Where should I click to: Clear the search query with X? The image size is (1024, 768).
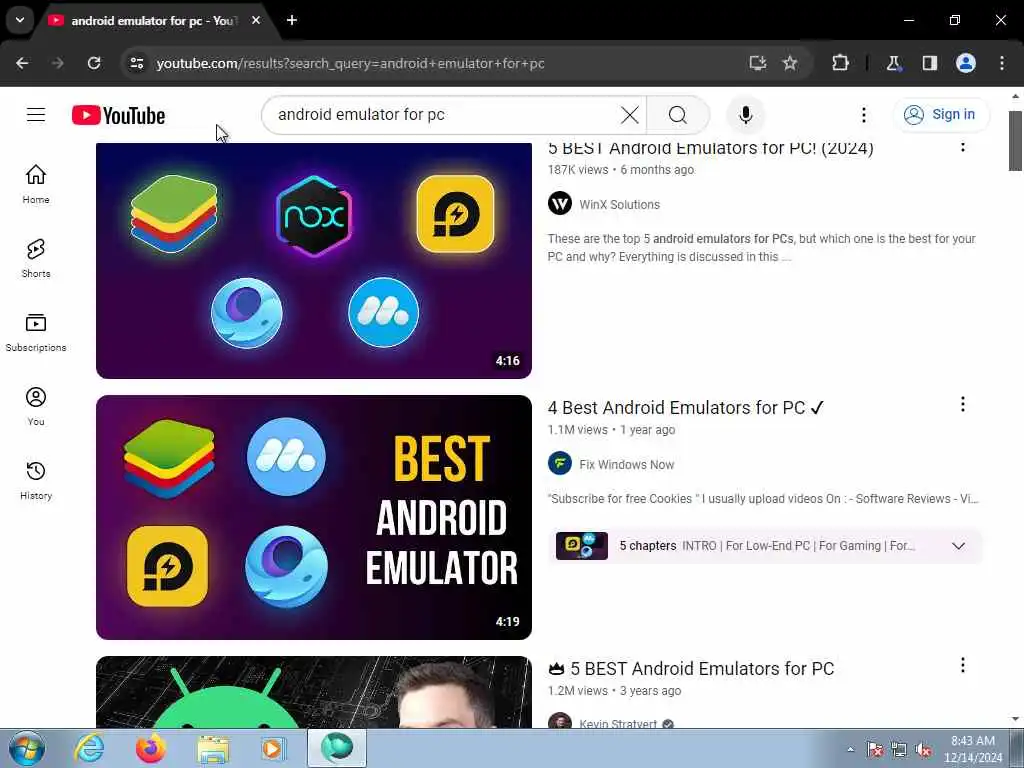point(630,115)
